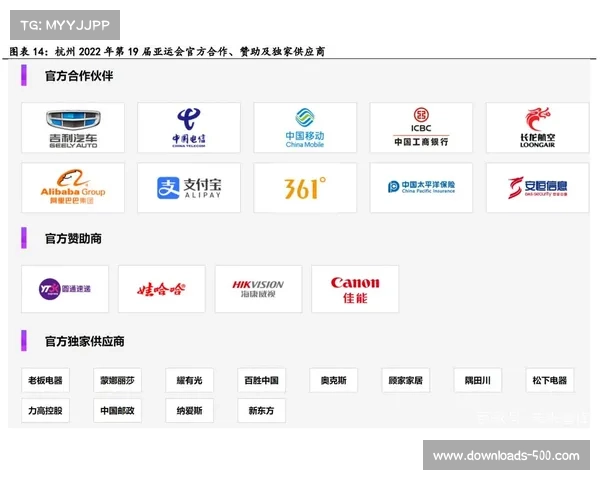Open the 中国邮政 supplier tile
The height and width of the screenshot is (480, 600).
117,410
